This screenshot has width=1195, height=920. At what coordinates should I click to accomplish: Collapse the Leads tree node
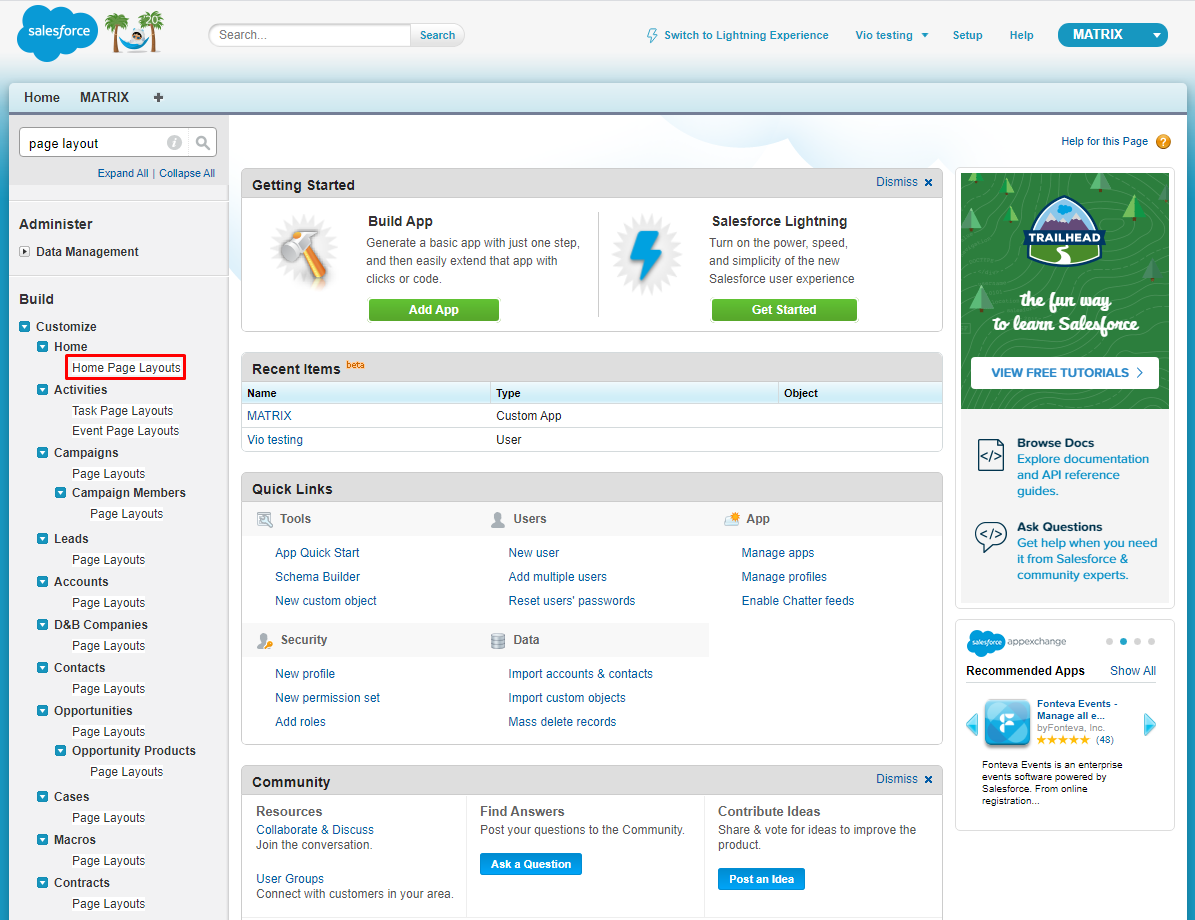tap(43, 539)
